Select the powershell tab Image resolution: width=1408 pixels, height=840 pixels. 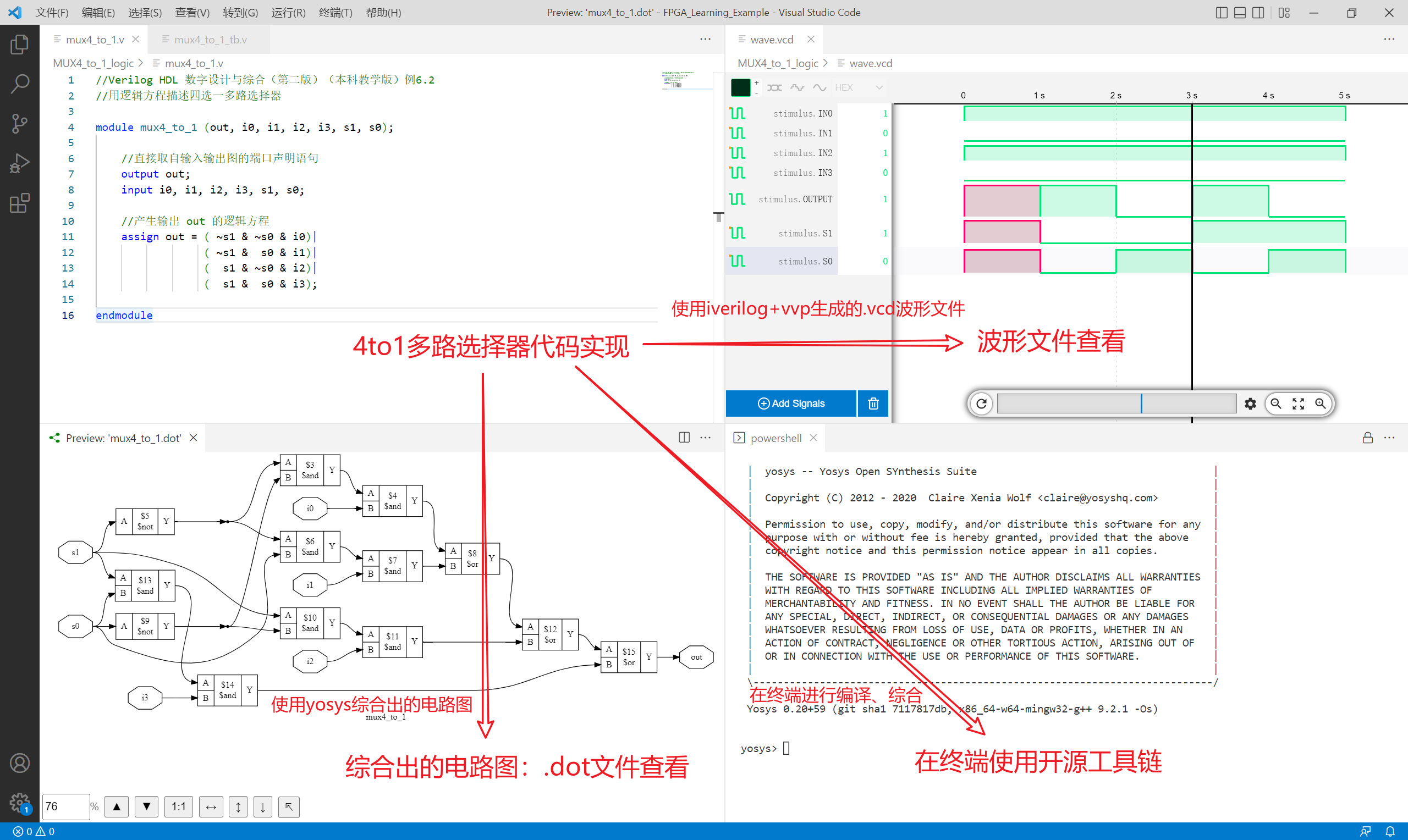point(775,438)
